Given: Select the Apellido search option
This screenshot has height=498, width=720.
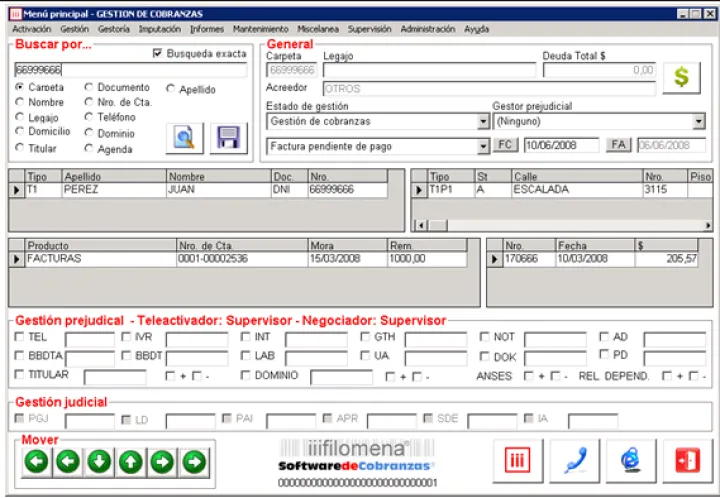Looking at the screenshot, I should 171,90.
